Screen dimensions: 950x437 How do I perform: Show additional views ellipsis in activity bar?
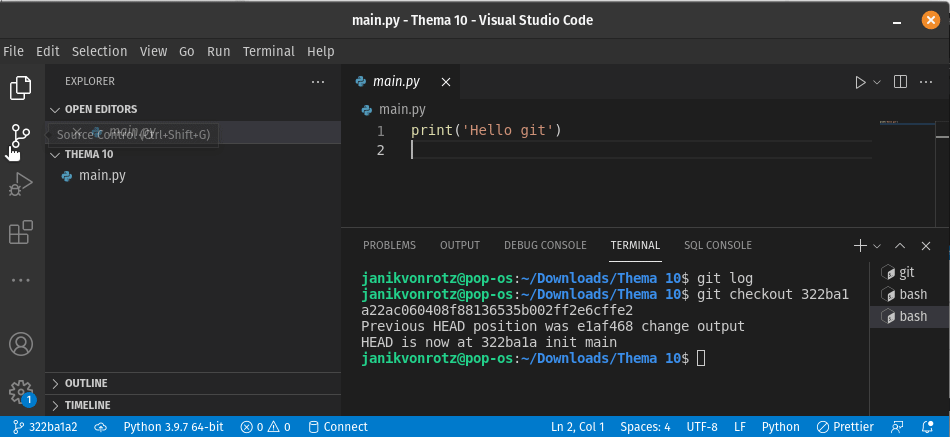(21, 281)
